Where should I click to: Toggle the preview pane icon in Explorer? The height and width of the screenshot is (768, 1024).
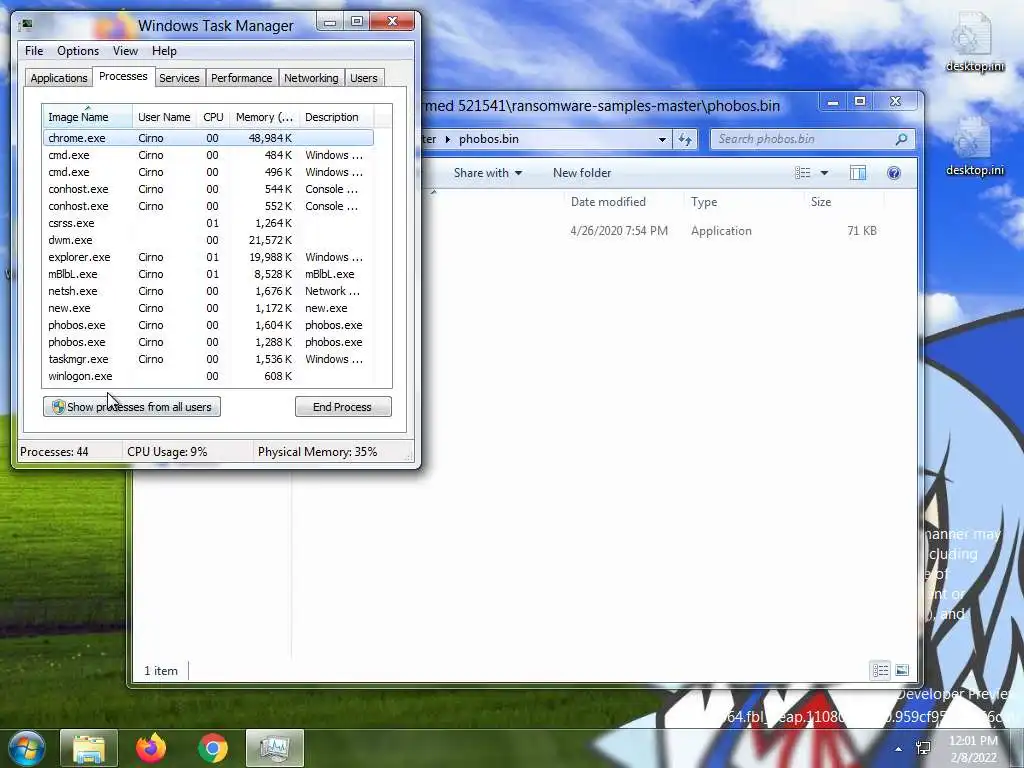pos(857,173)
